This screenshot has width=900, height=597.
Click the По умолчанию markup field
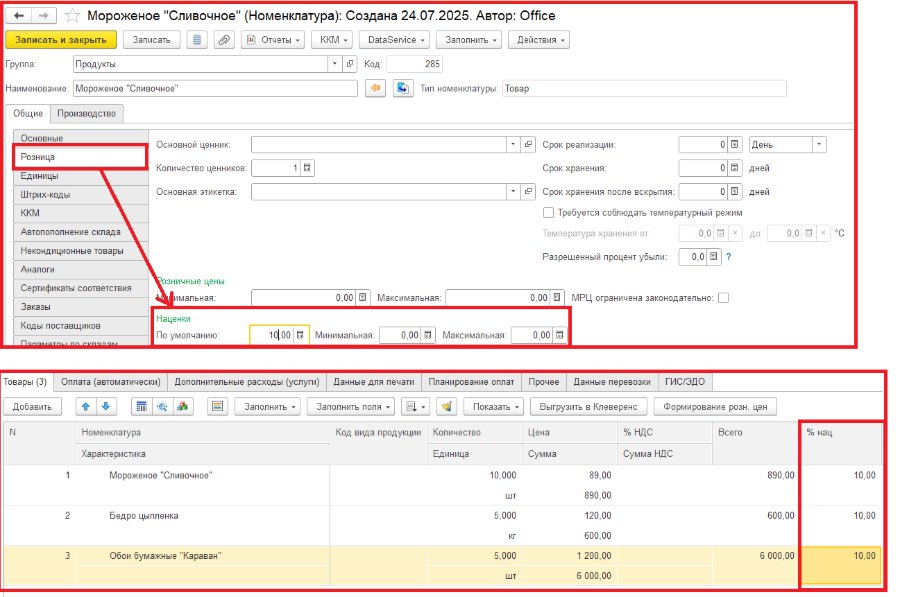[279, 335]
